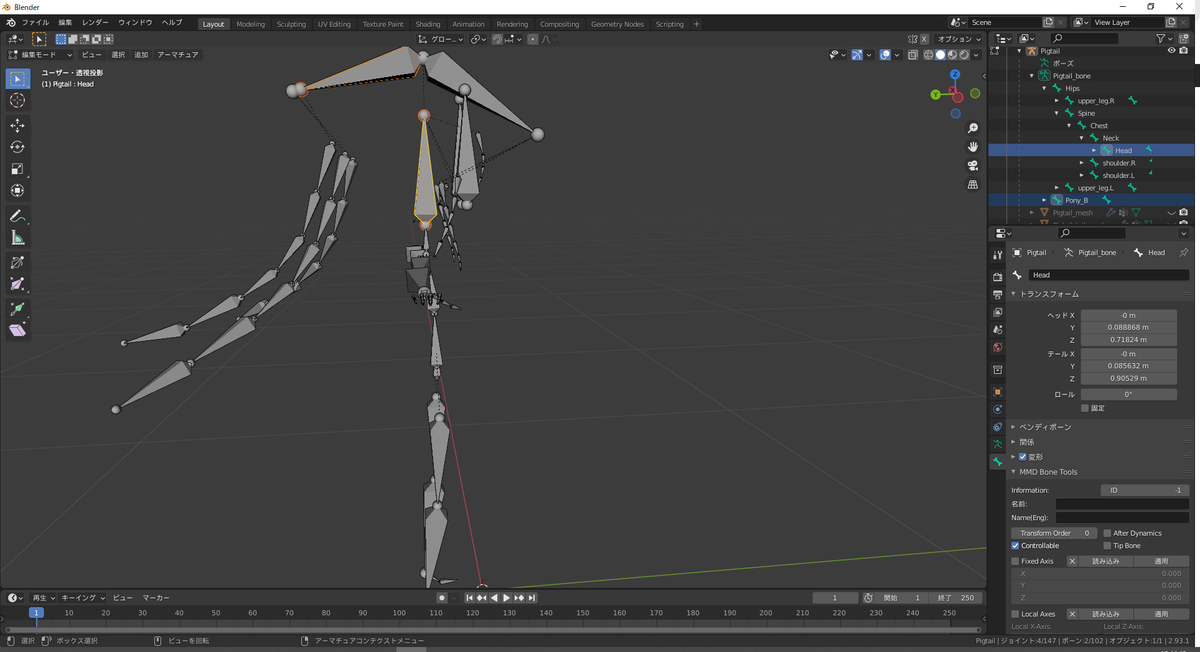
Task: Switch to the Modeling workspace tab
Action: 251,24
